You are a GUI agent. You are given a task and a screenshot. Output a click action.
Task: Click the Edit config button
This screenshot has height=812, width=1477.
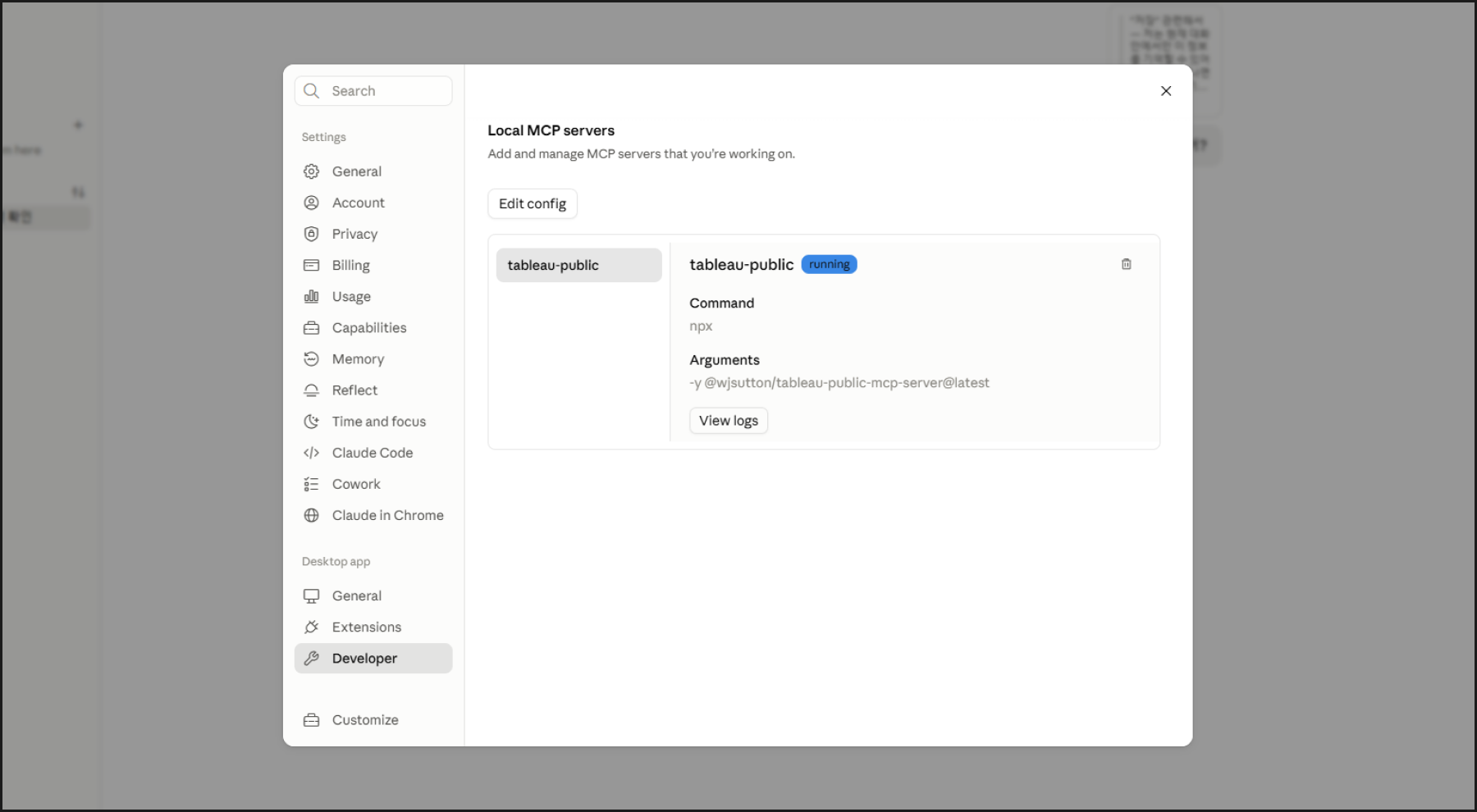(x=533, y=203)
